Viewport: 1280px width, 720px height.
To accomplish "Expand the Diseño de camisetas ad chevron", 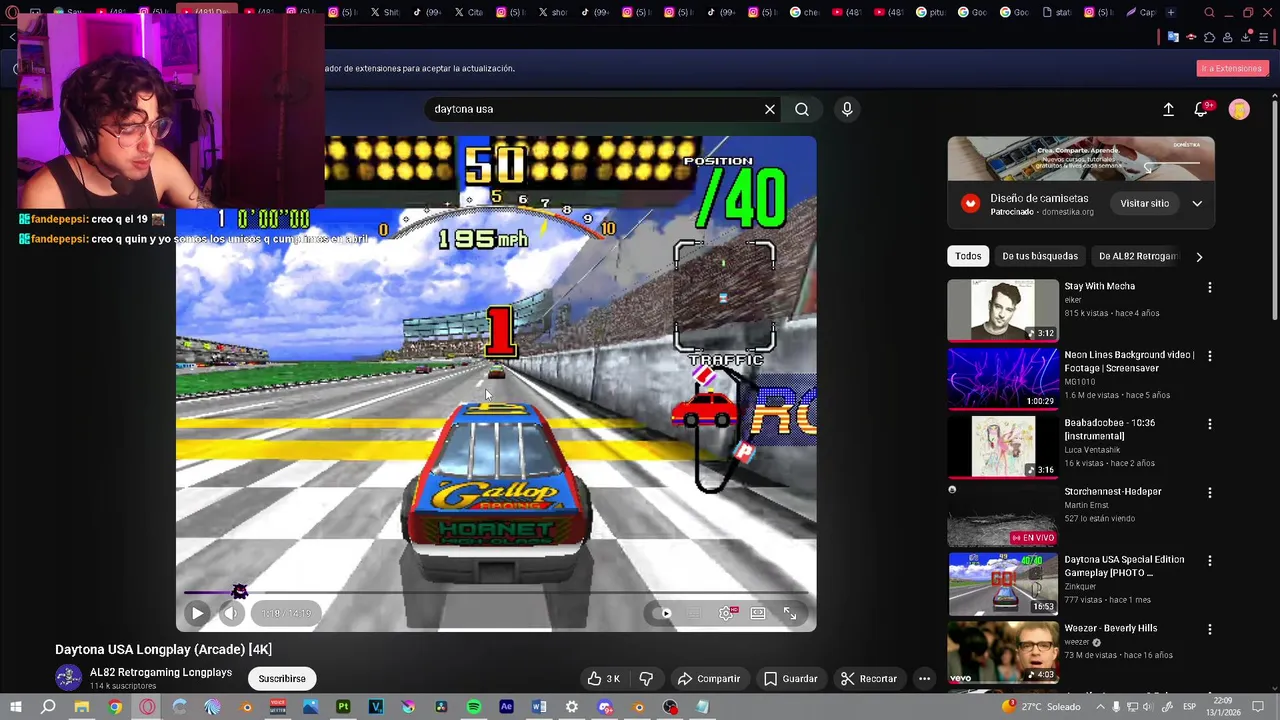I will 1197,203.
